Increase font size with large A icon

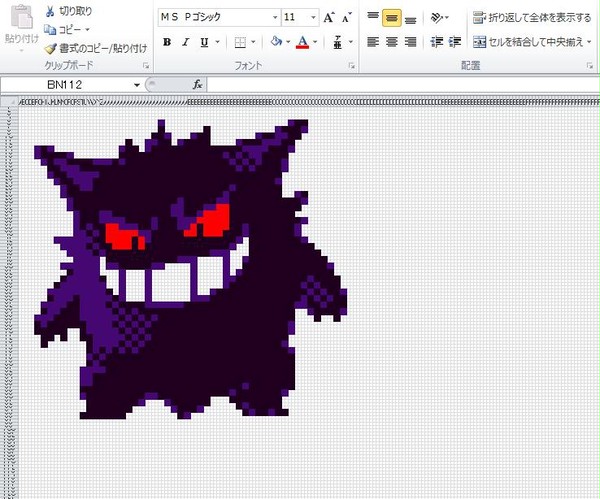coord(329,17)
